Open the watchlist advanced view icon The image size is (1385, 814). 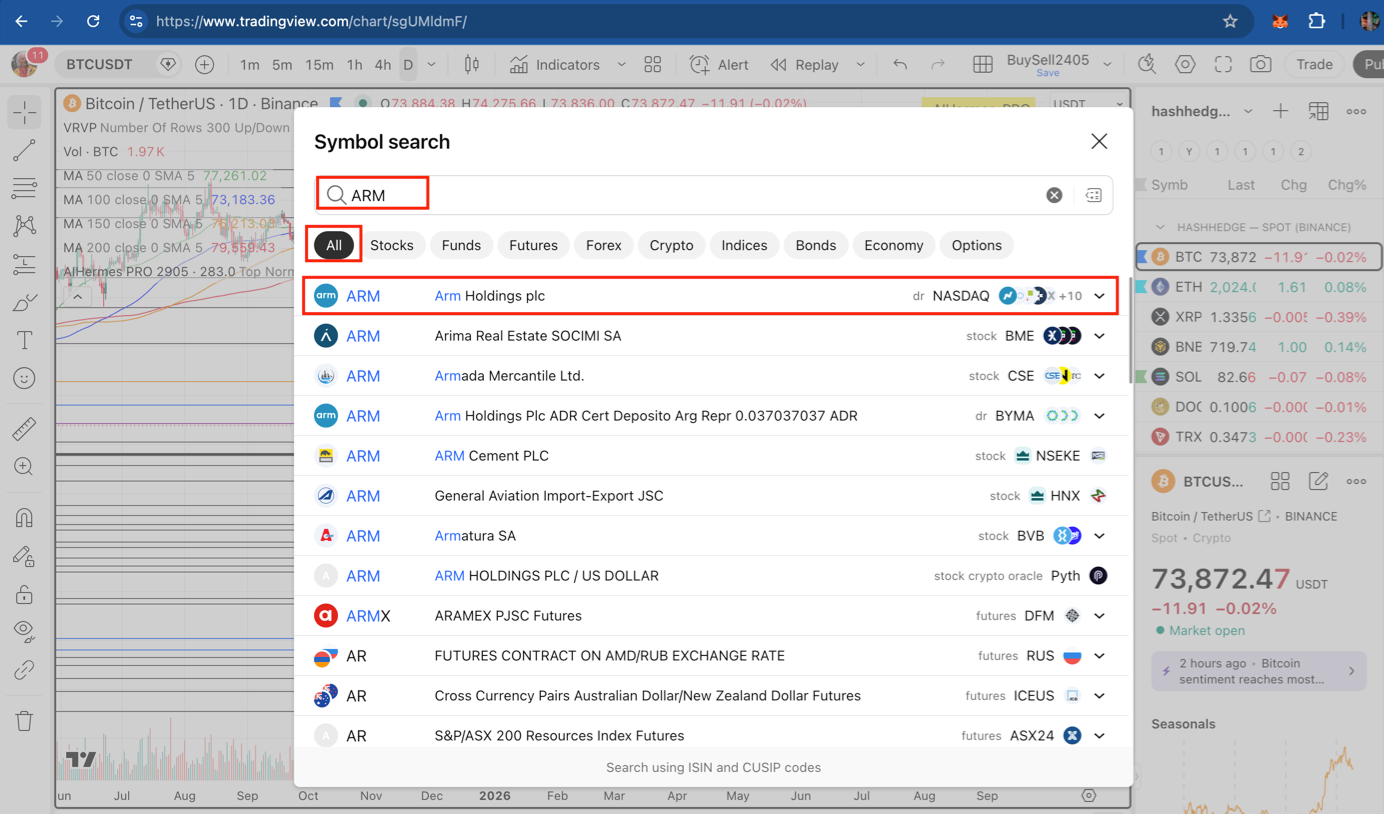click(x=1319, y=111)
